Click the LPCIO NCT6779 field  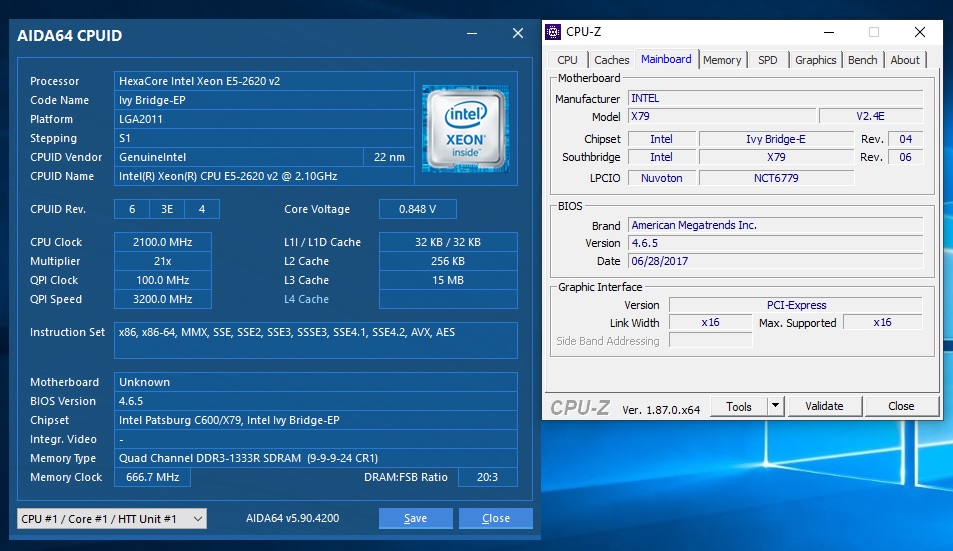tap(776, 178)
